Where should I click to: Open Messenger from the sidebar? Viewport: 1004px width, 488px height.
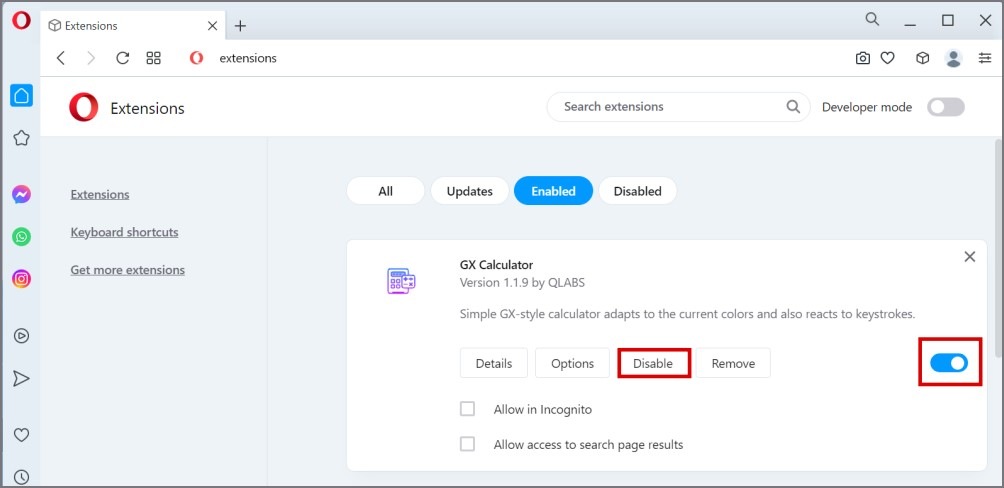[22, 195]
